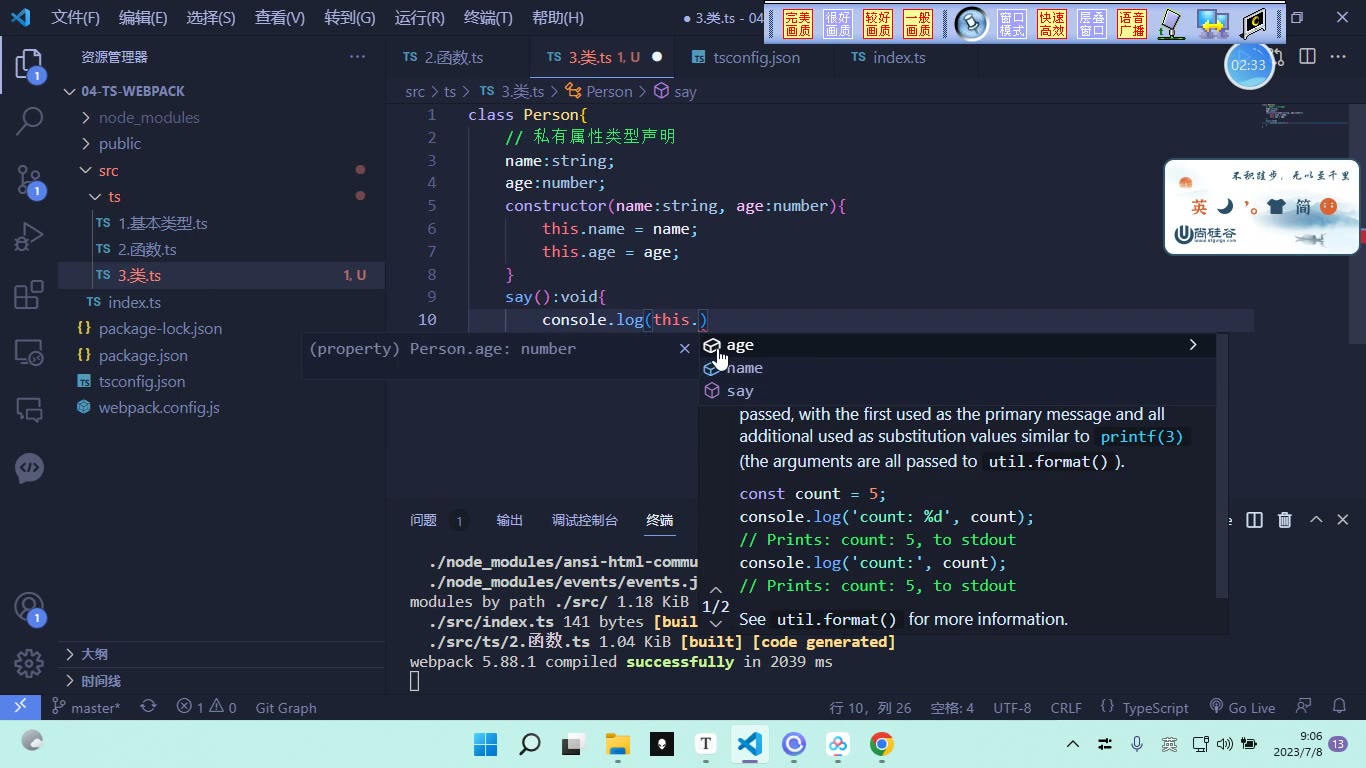
Task: Open the Accounts menu in activity bar
Action: [29, 607]
